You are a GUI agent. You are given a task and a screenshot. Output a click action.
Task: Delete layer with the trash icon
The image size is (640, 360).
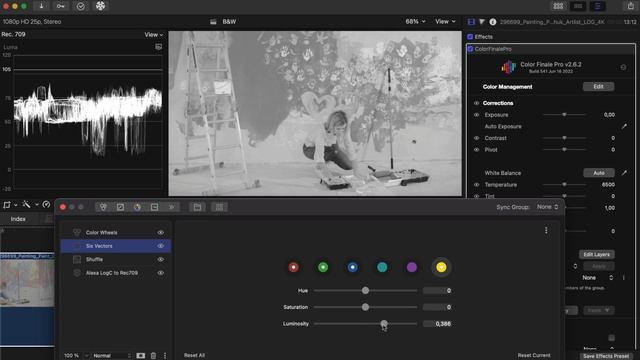[153, 356]
